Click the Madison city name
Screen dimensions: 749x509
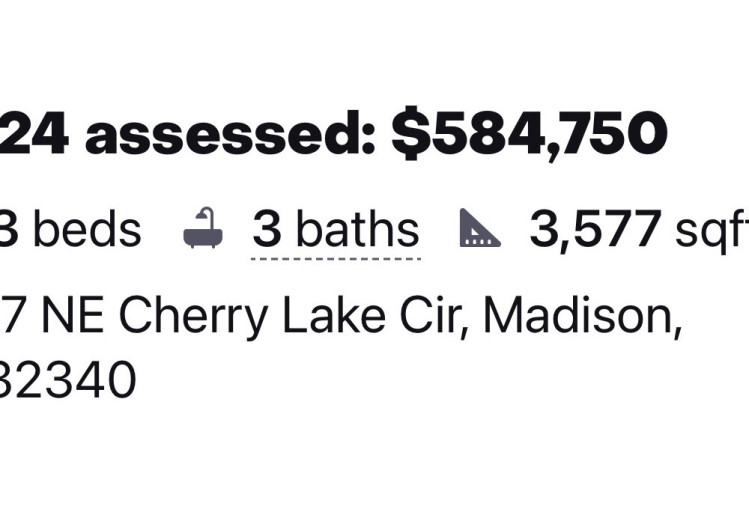583,317
